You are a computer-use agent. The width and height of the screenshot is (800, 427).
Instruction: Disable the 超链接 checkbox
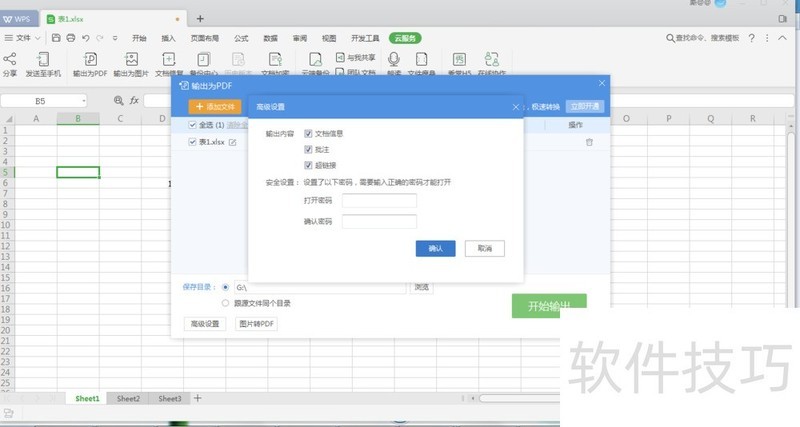point(308,165)
